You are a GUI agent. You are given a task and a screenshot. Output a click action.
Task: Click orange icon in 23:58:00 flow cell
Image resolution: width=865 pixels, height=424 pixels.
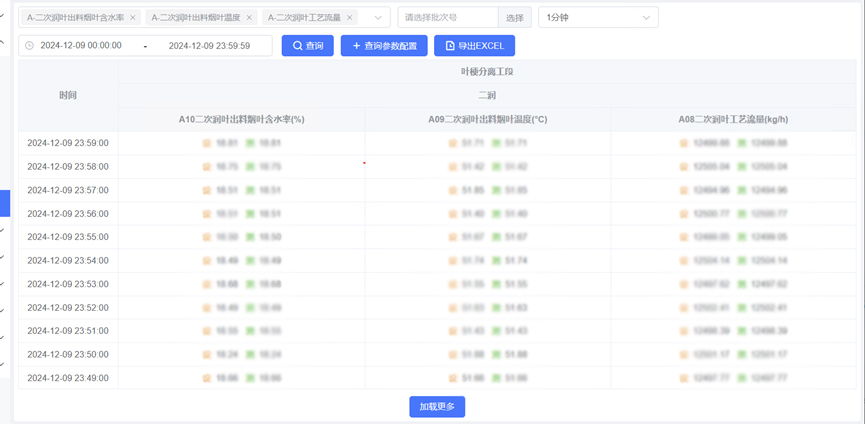tap(684, 167)
